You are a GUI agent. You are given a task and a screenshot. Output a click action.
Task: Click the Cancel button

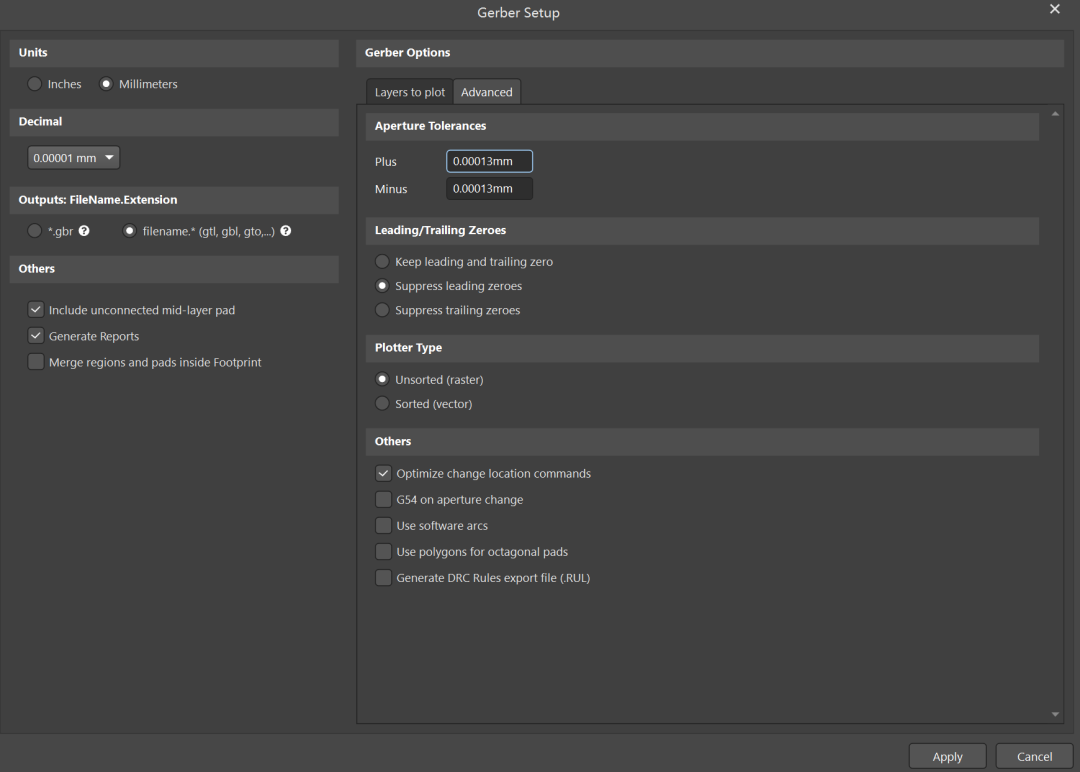click(1034, 756)
